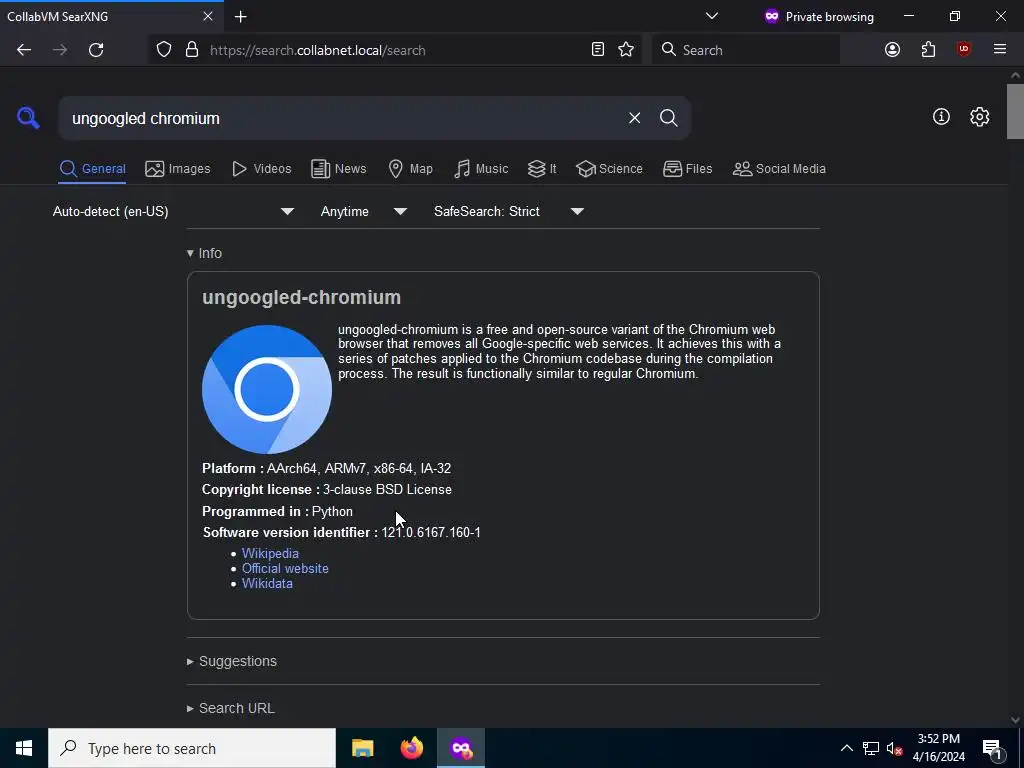This screenshot has height=768, width=1024.
Task: Click the ungoogled chromium search query field
Action: (340, 118)
